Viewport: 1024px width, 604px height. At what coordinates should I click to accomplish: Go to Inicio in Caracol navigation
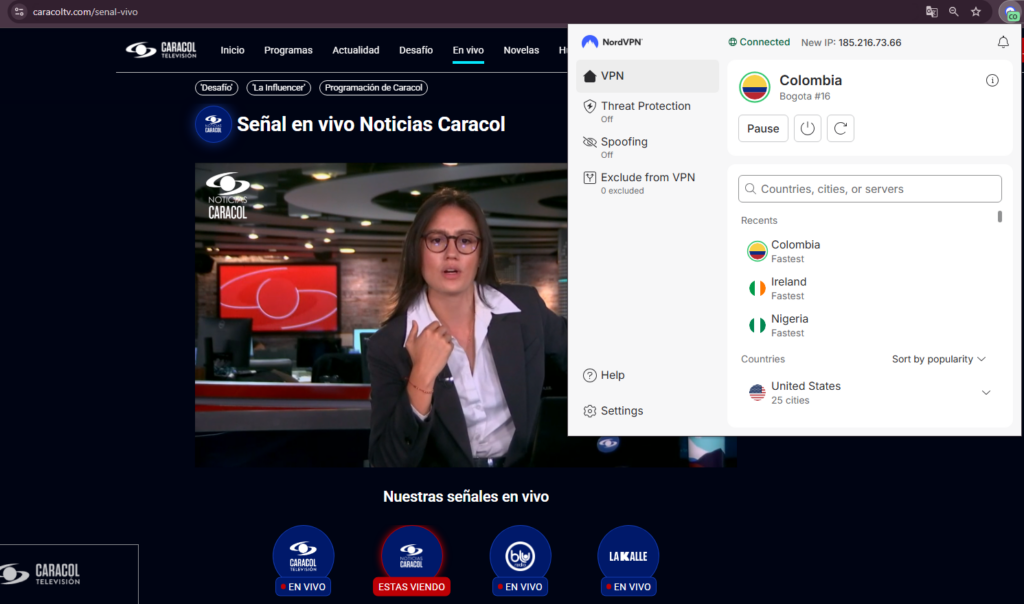pos(232,50)
